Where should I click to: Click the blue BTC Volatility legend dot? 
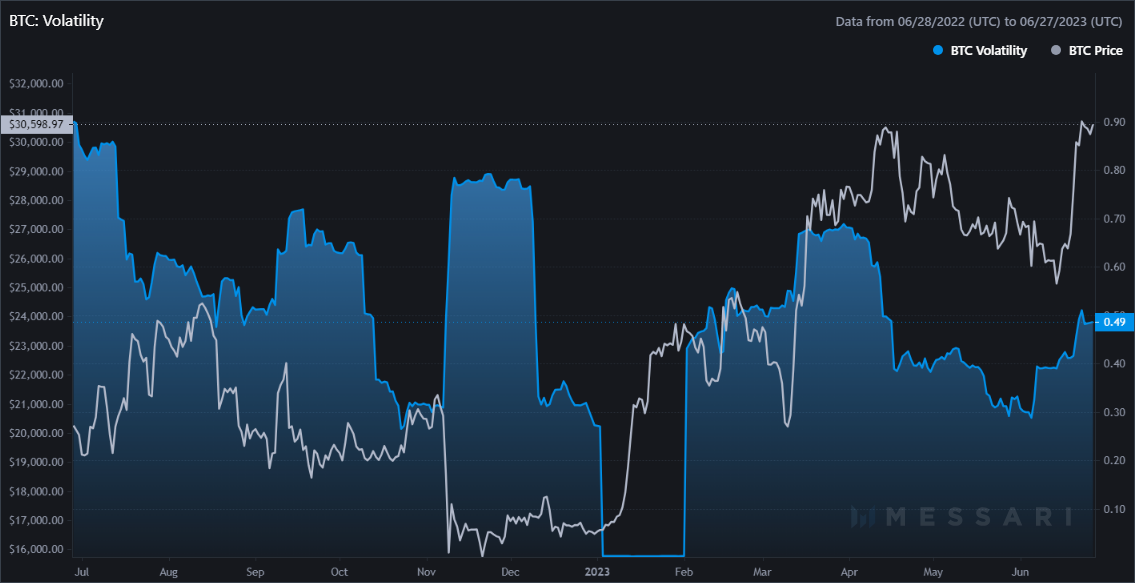(937, 51)
